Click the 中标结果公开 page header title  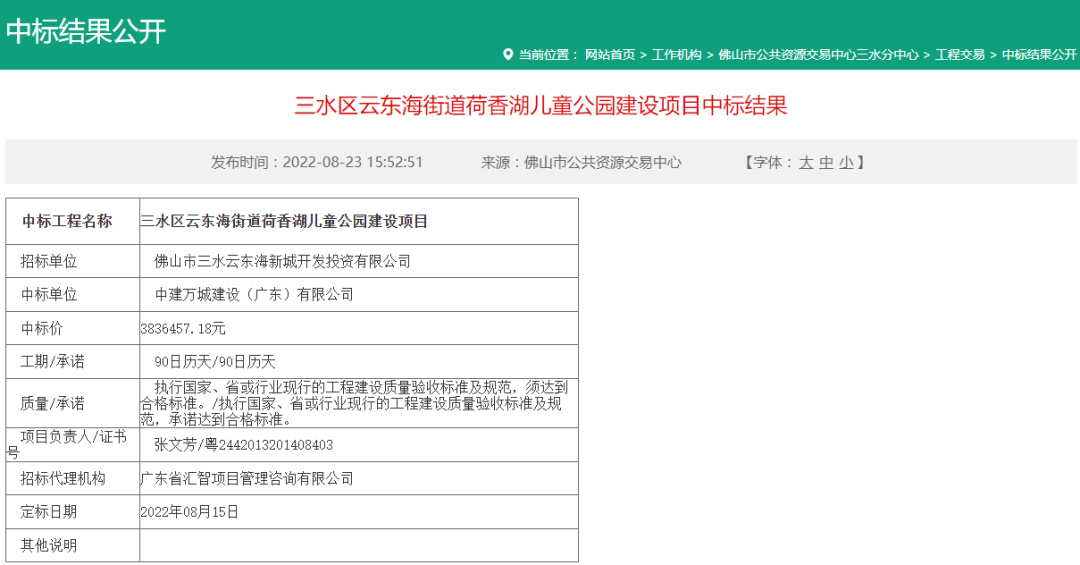[86, 31]
